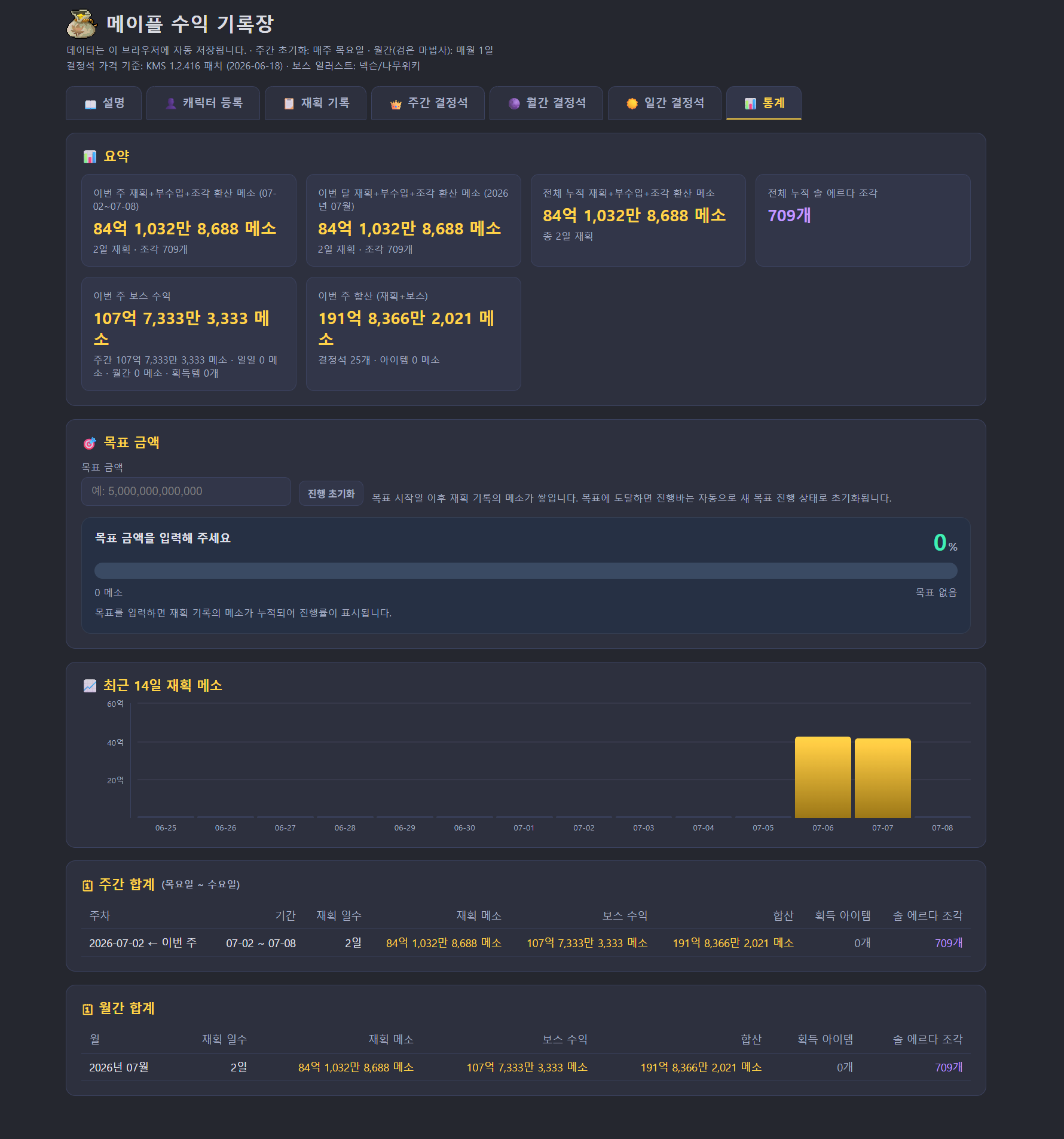Image resolution: width=1064 pixels, height=1139 pixels.
Task: Switch to the 캐릭터 등록 tab
Action: click(203, 103)
